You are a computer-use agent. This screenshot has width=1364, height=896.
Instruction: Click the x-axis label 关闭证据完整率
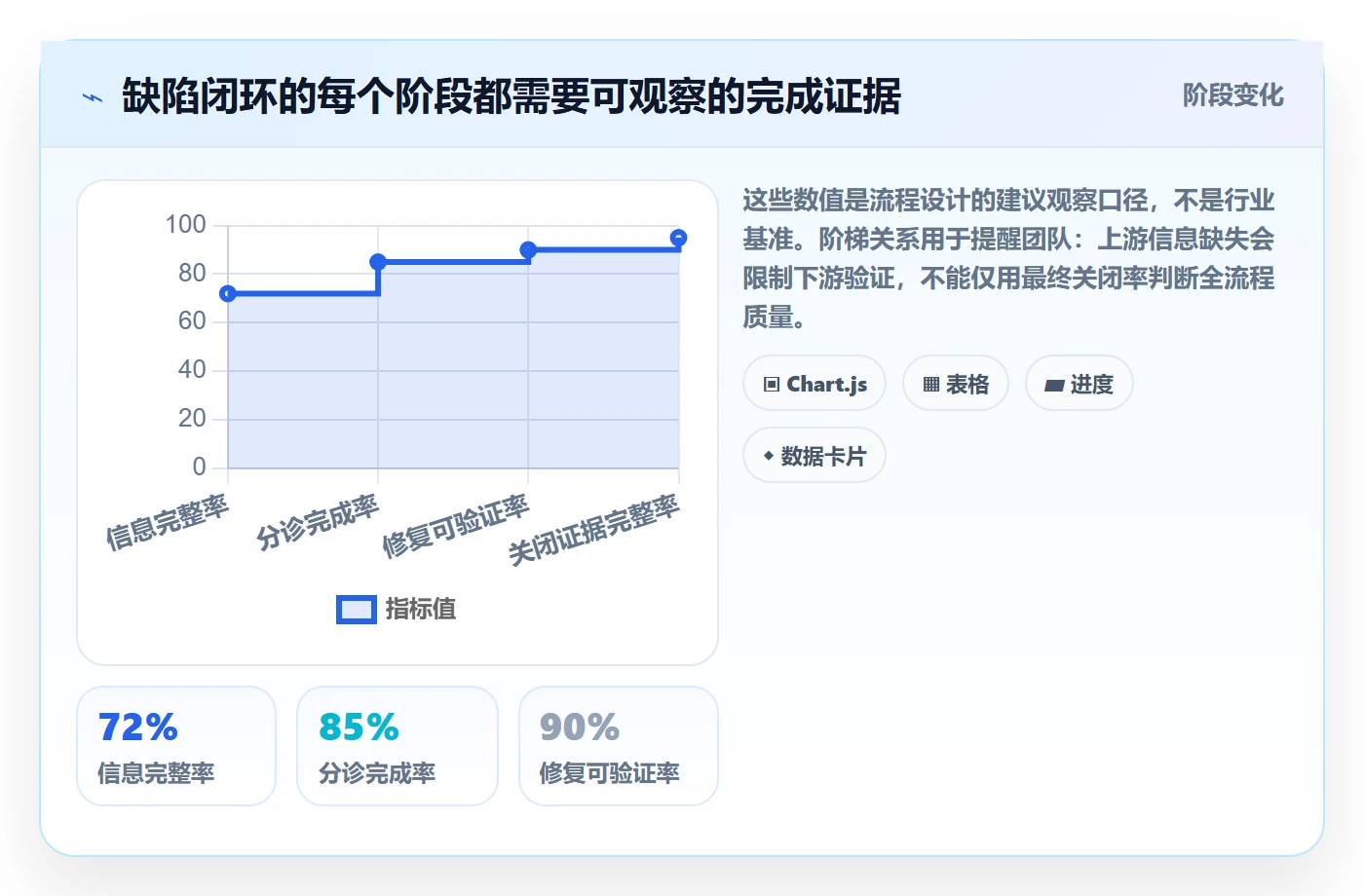[x=594, y=531]
